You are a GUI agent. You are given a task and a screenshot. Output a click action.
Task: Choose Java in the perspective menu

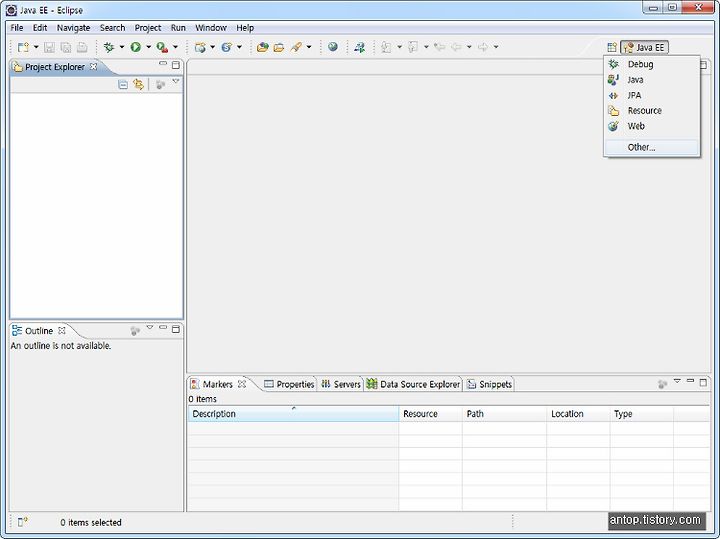point(652,80)
